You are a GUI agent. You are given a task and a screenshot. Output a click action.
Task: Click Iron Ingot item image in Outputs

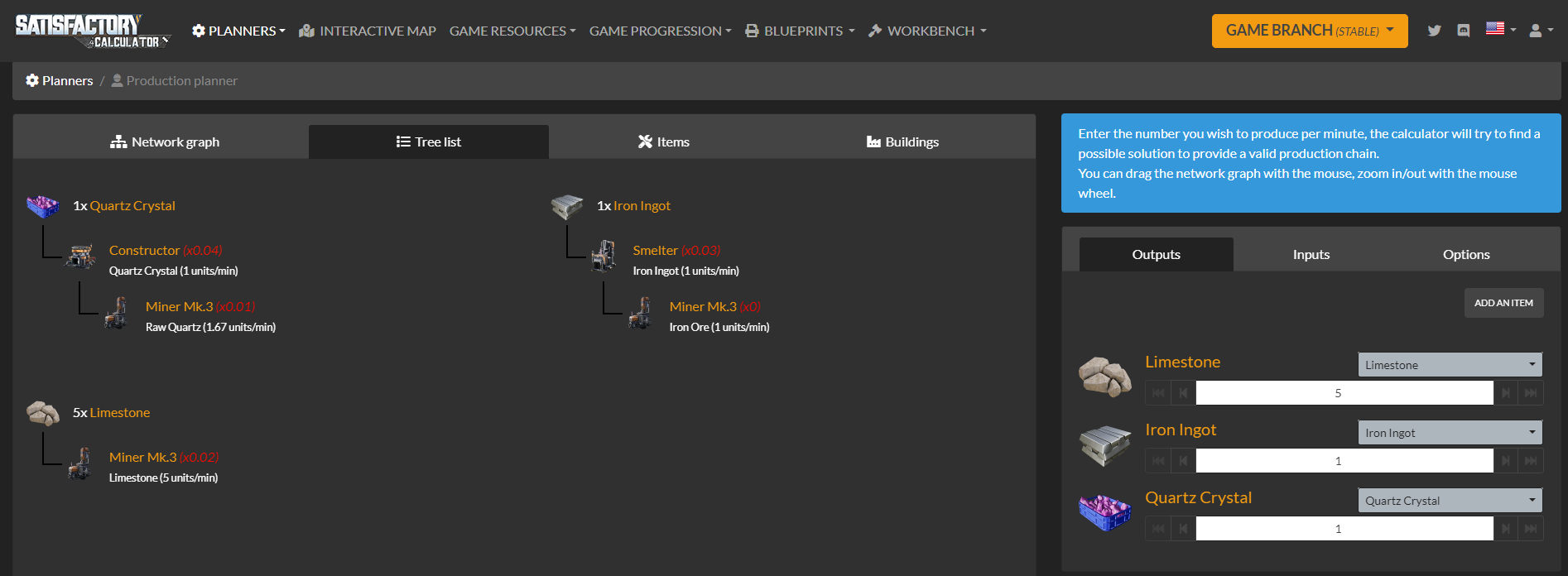tap(1105, 445)
